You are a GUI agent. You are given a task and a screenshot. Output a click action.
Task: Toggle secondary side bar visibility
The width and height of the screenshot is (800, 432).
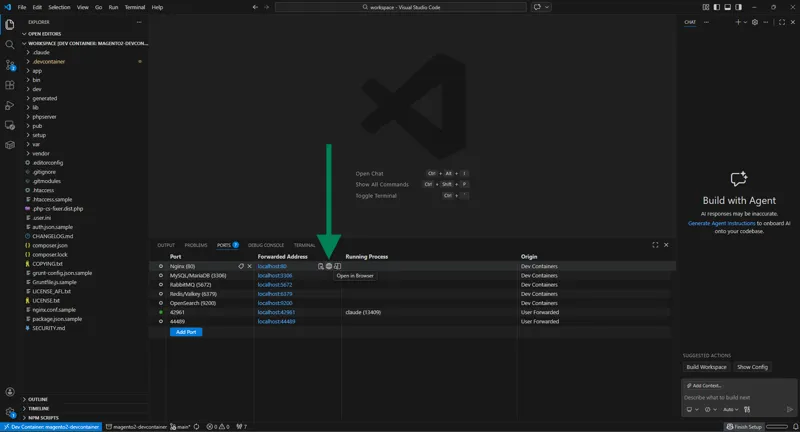(x=738, y=7)
